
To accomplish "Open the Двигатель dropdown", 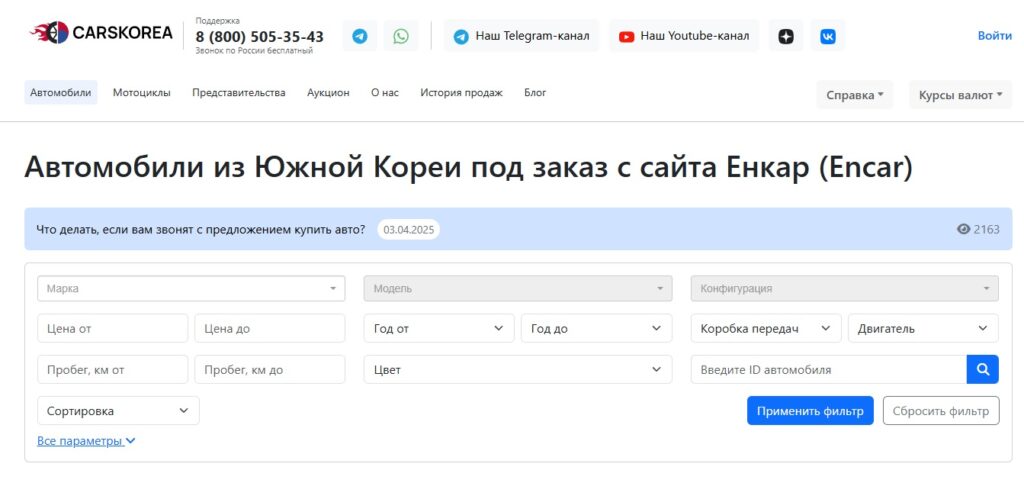I will pos(923,328).
